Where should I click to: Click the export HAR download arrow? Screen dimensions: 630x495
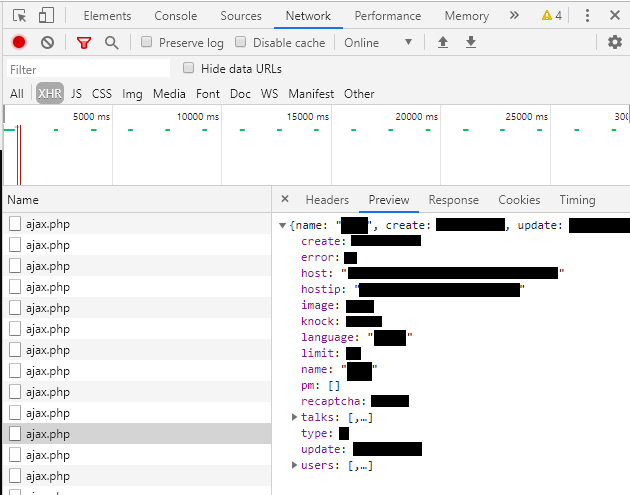pyautogui.click(x=471, y=42)
